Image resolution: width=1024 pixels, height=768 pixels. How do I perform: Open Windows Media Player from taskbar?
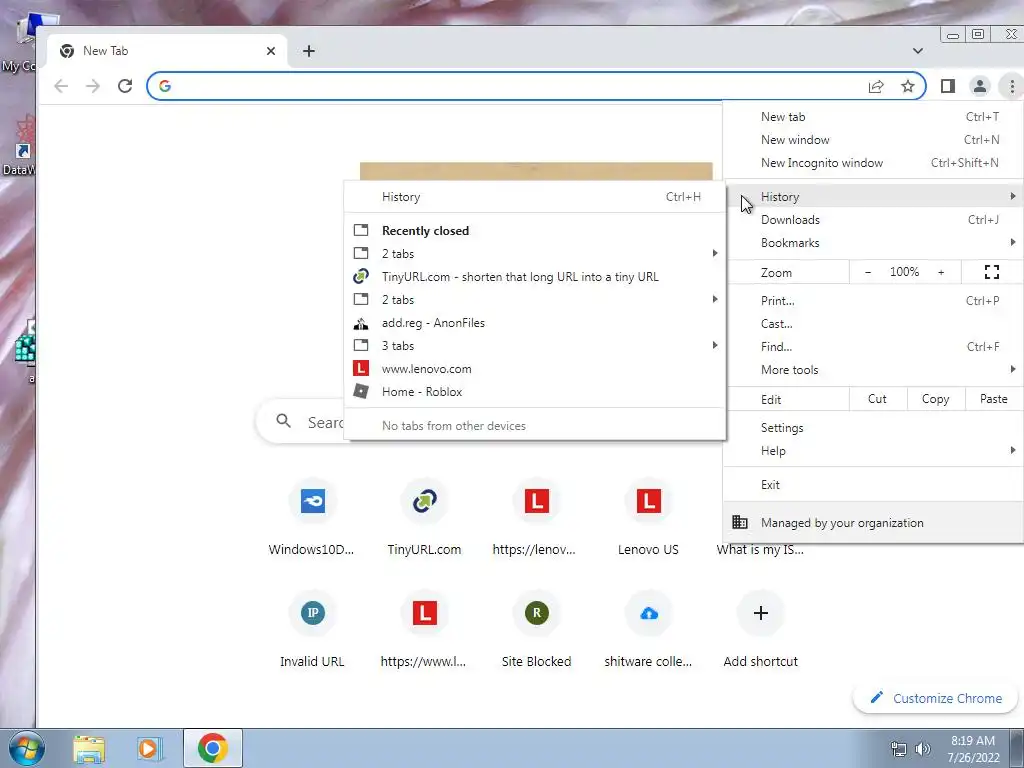tap(149, 748)
